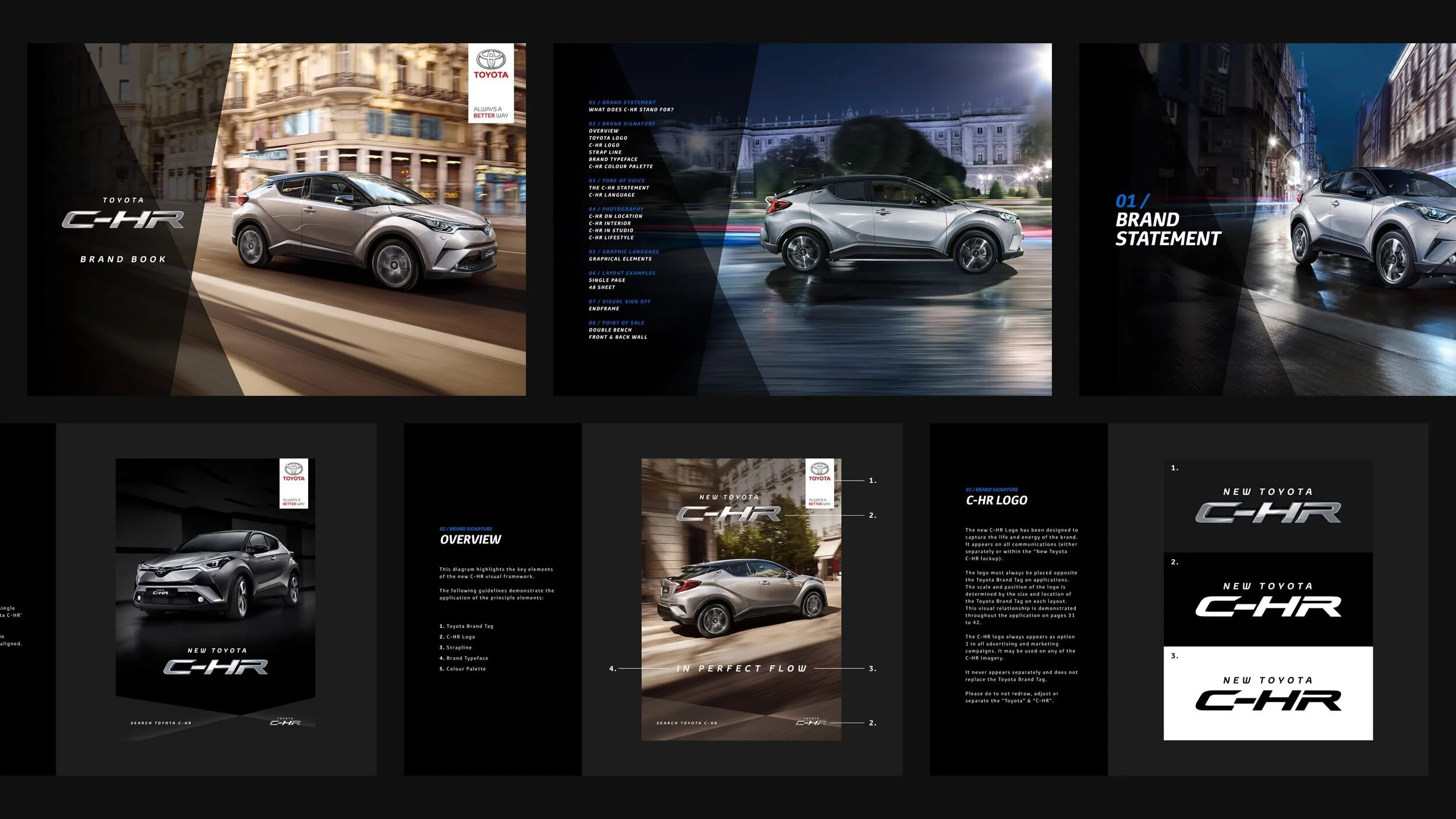Click the Toyota brand tag on the dark studio poster
This screenshot has width=1456, height=819.
(294, 483)
